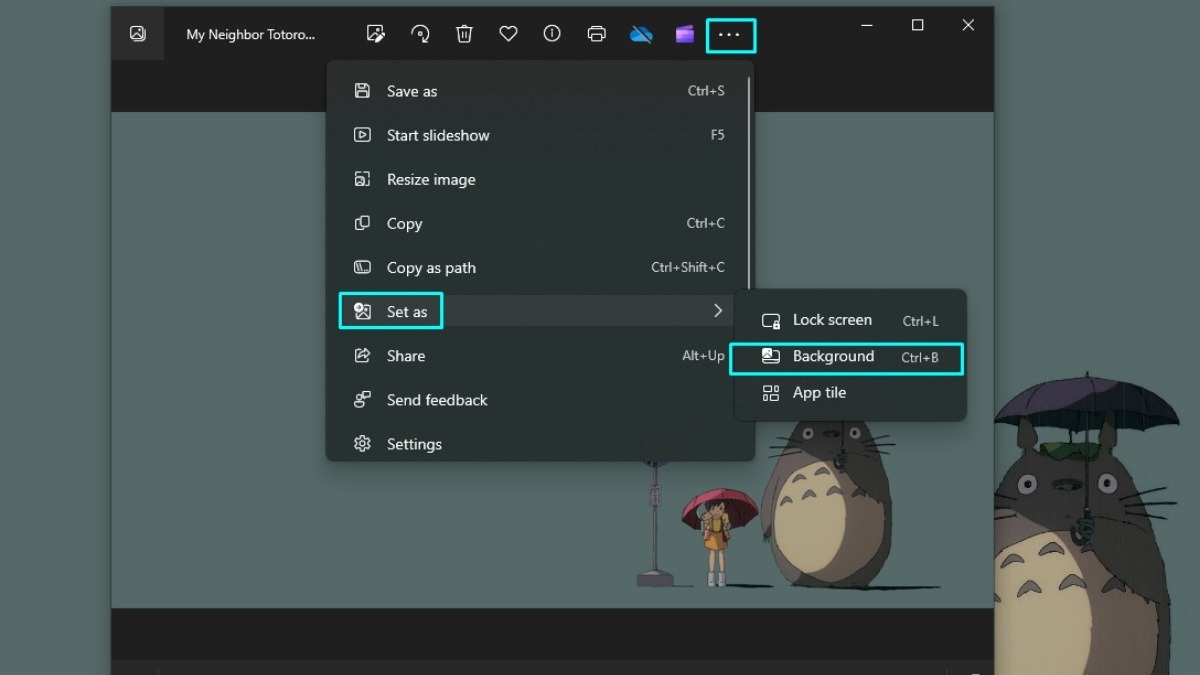Delete the photo with the trash icon

(464, 34)
